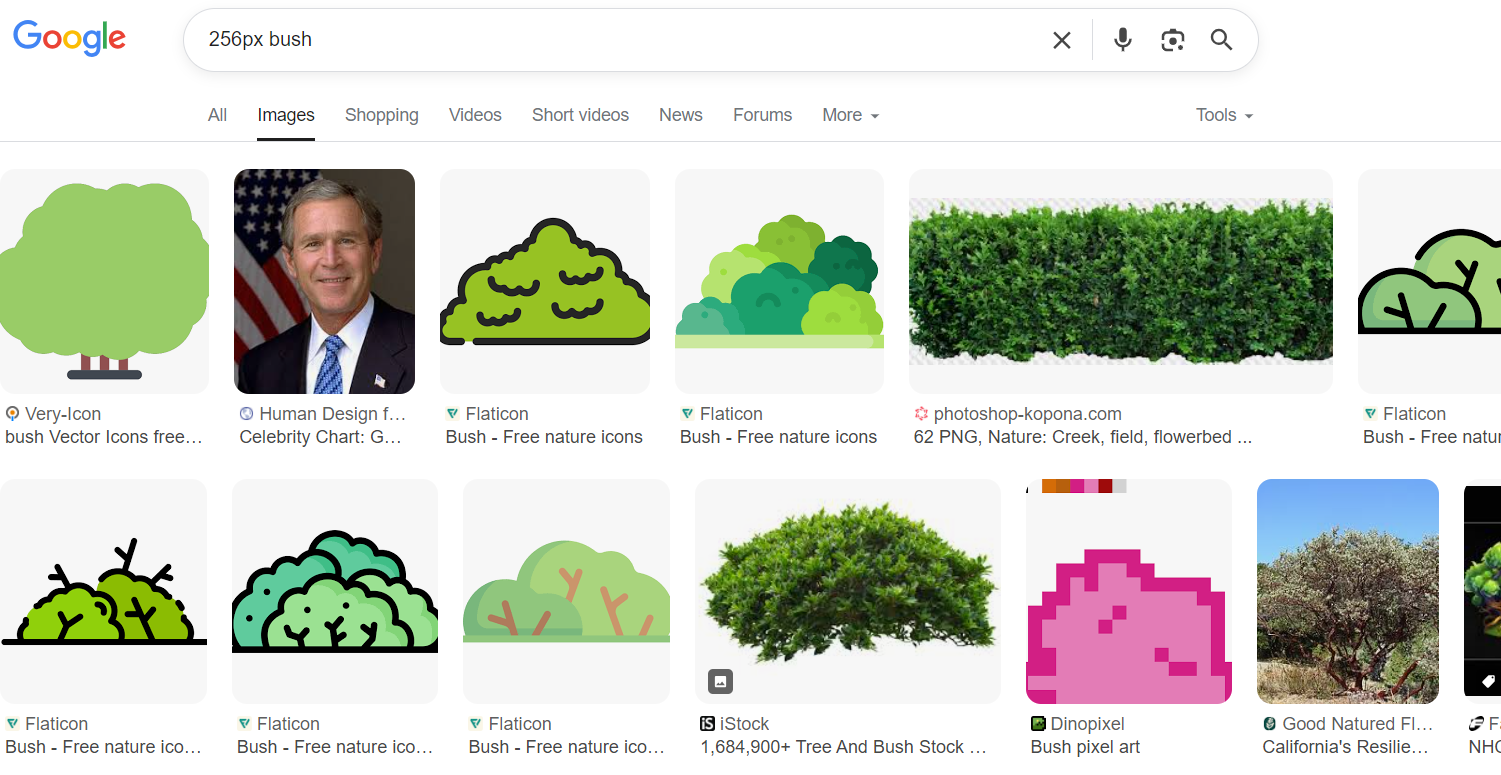Open the 'bush Vector Icons free' link
This screenshot has height=775, width=1501.
coord(104,437)
